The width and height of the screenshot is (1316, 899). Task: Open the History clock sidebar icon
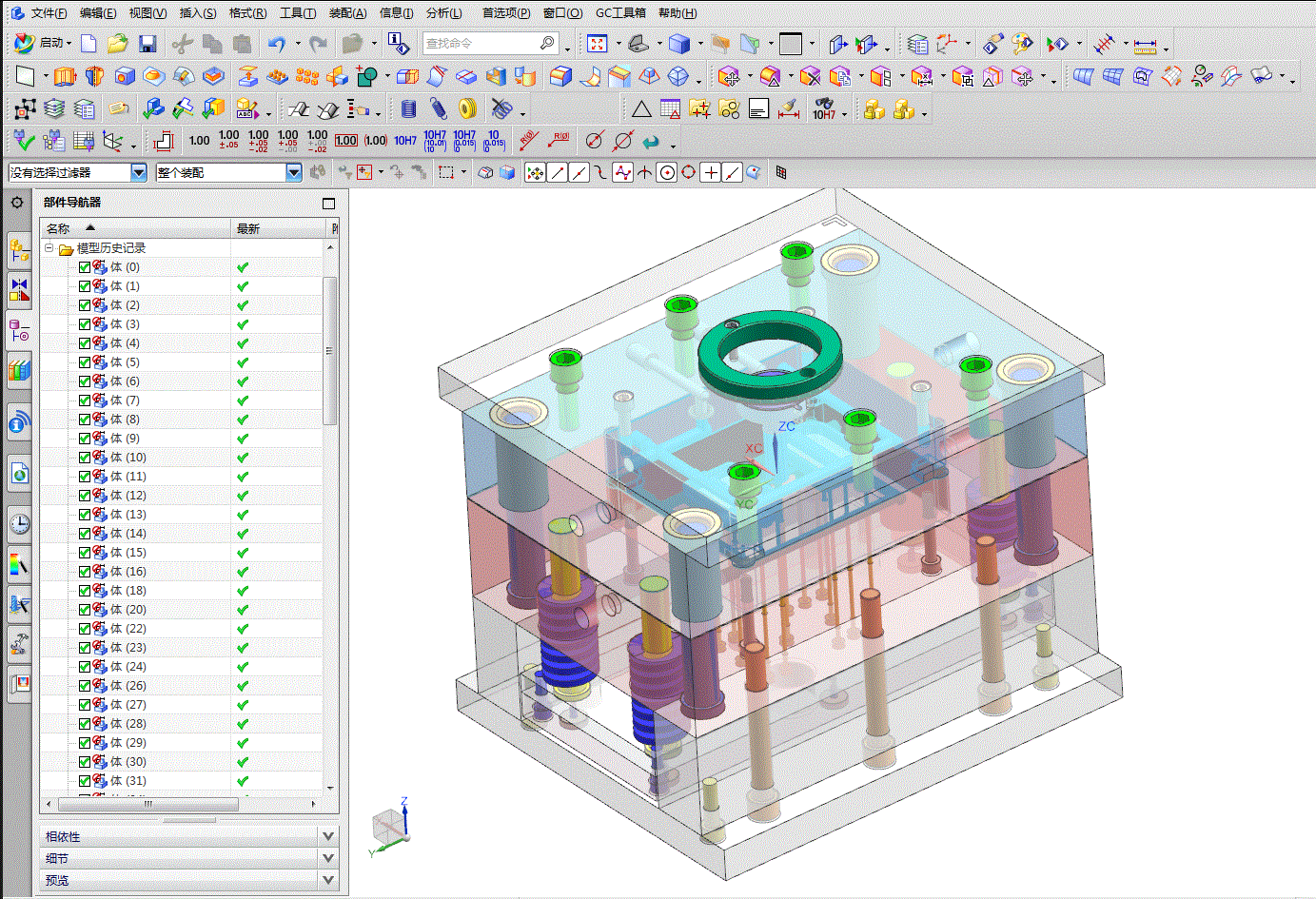[19, 522]
